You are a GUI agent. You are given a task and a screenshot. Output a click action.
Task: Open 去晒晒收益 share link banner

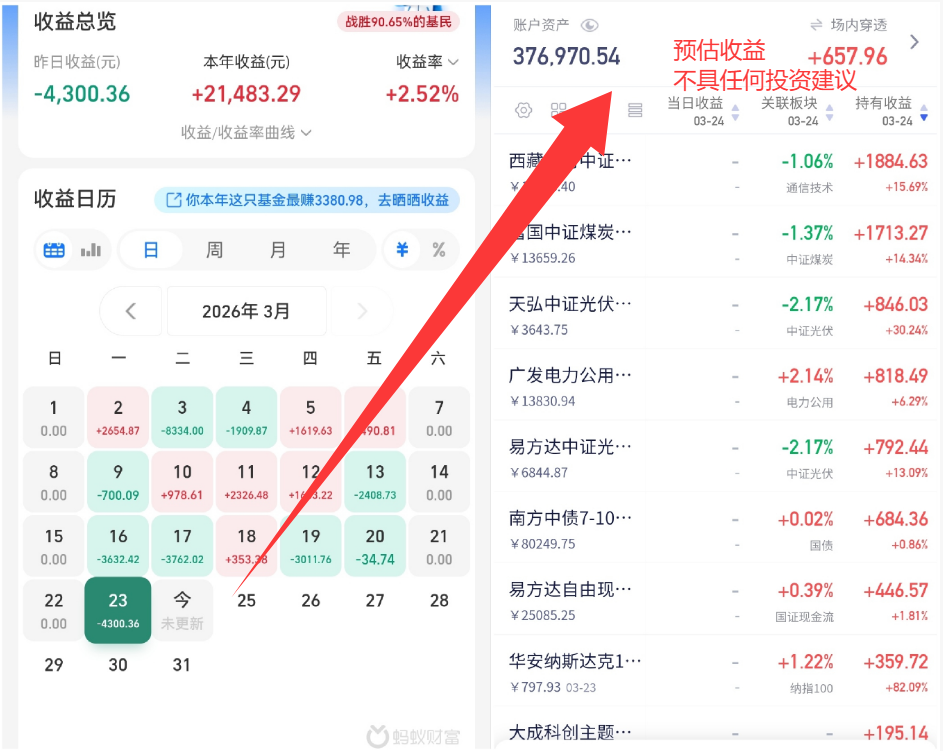[x=307, y=200]
